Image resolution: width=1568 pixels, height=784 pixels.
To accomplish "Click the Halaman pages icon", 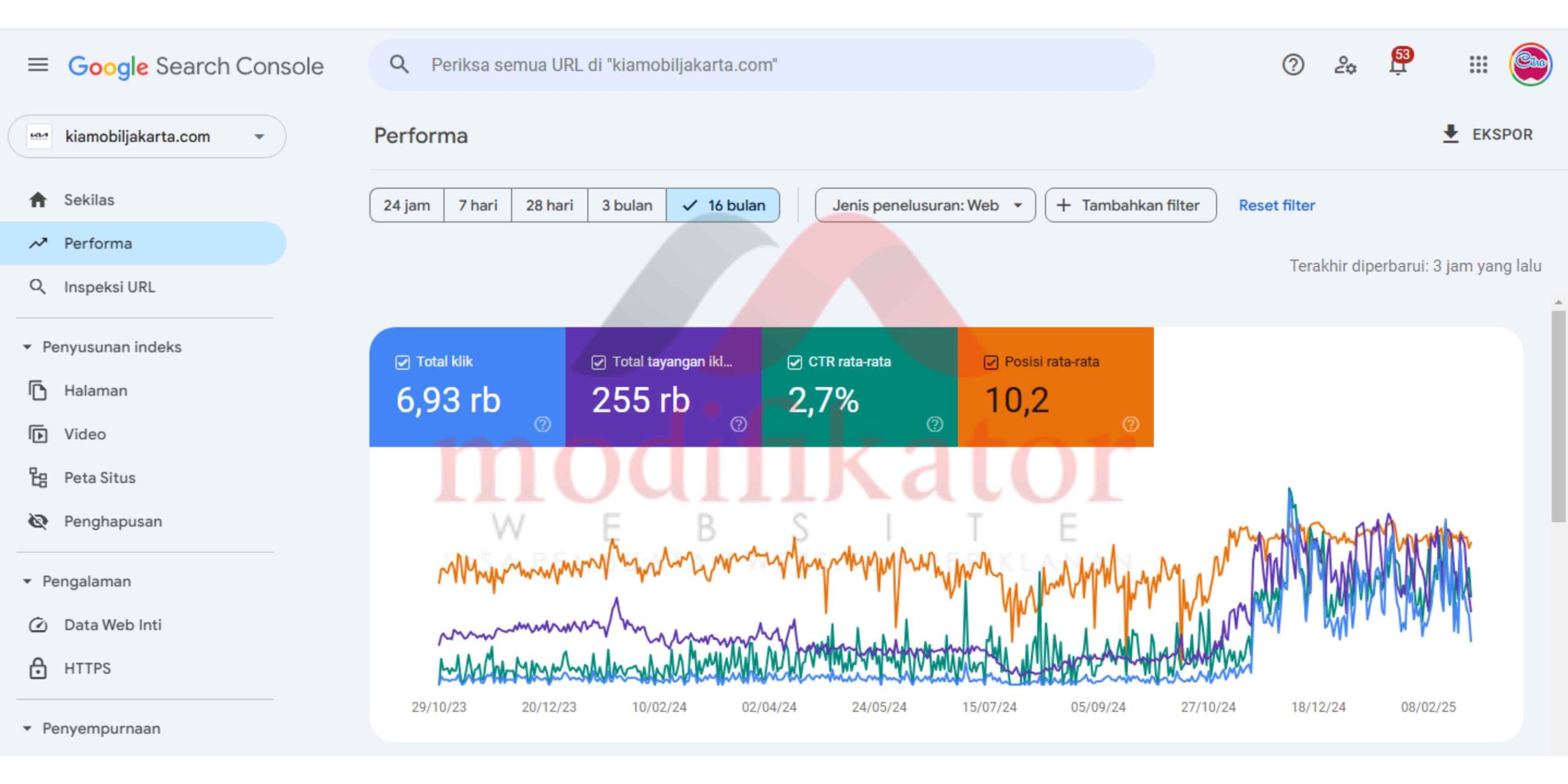I will click(x=38, y=390).
